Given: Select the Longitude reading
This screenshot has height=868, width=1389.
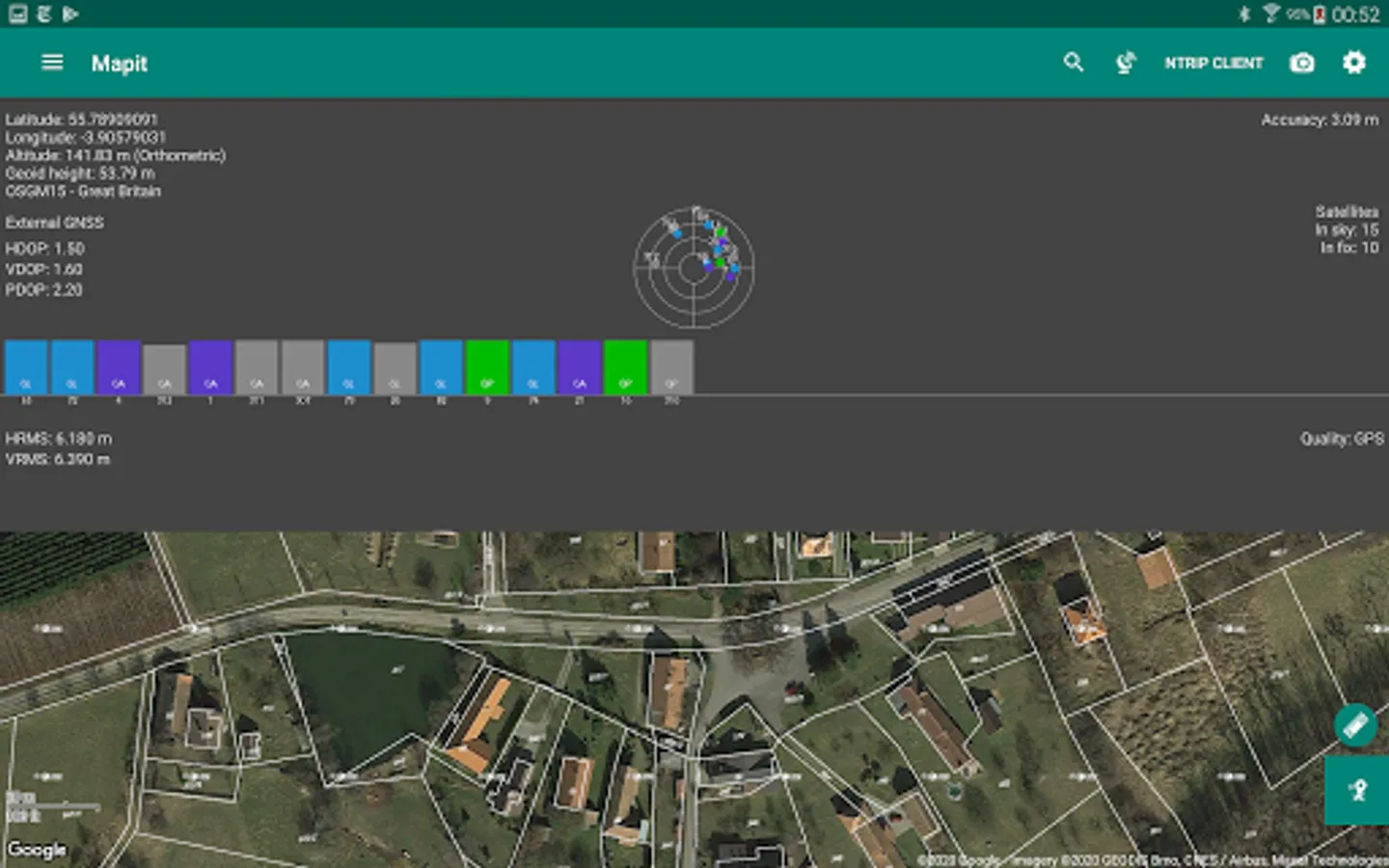Looking at the screenshot, I should (86, 137).
